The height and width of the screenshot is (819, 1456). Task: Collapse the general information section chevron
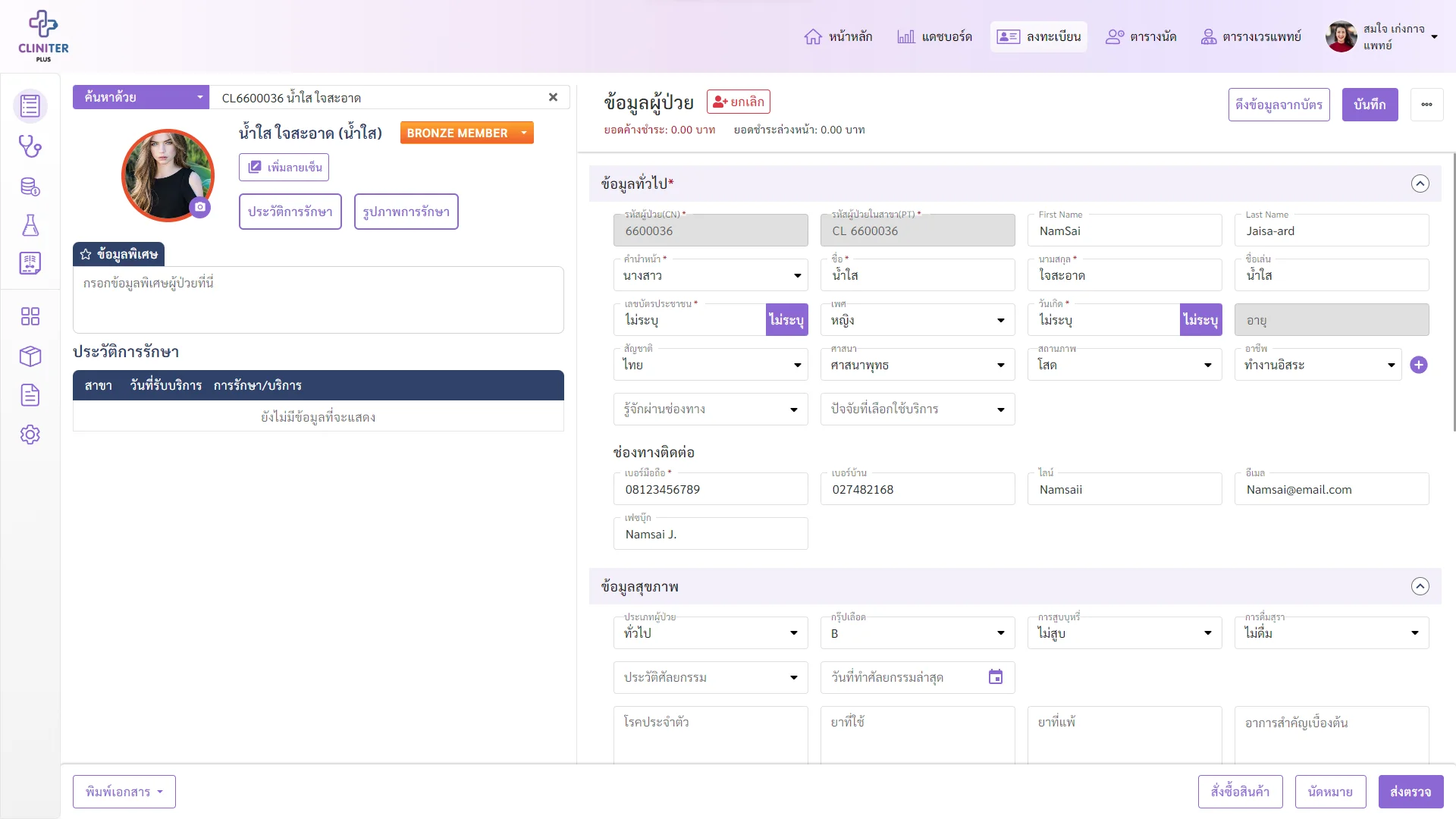(1420, 184)
